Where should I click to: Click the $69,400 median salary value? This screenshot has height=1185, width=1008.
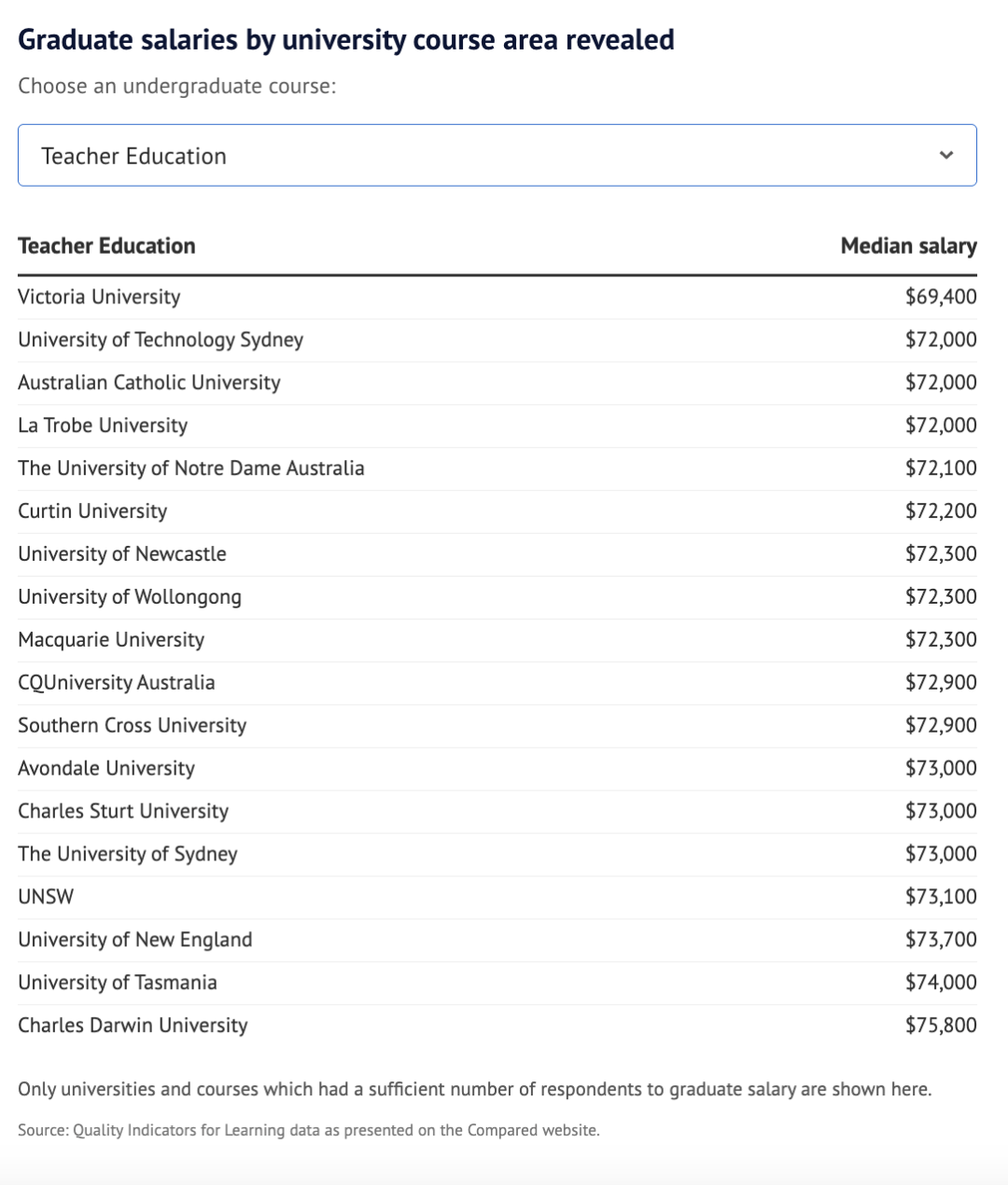coord(941,297)
